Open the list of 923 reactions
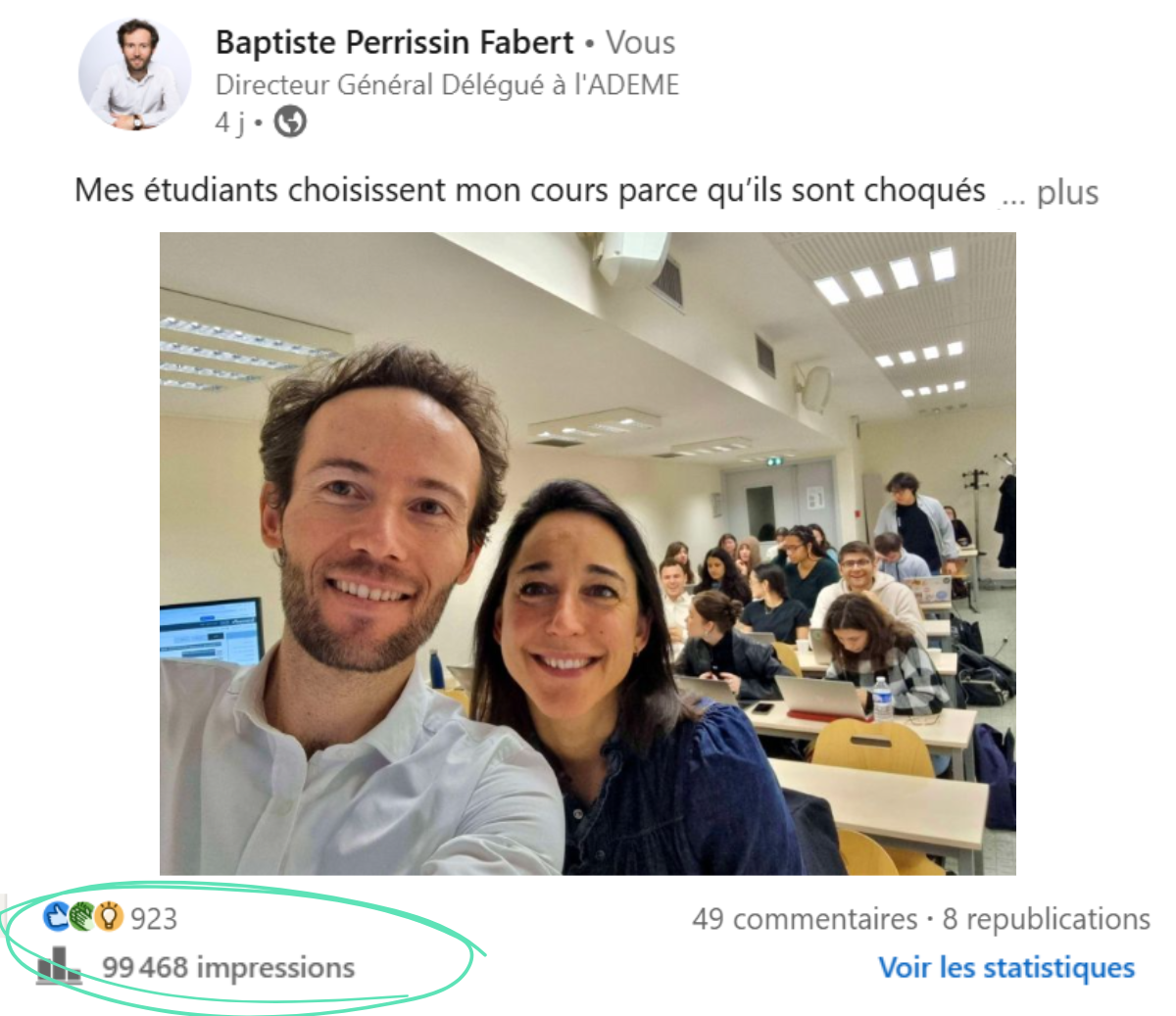The height and width of the screenshot is (1016, 1176). coord(154,919)
